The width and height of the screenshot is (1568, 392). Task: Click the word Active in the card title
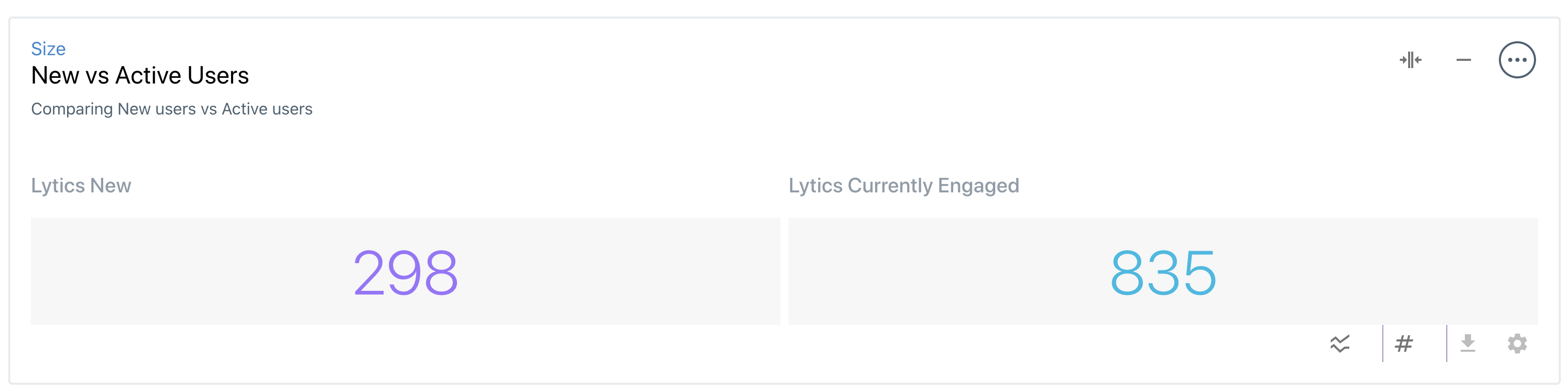click(148, 75)
